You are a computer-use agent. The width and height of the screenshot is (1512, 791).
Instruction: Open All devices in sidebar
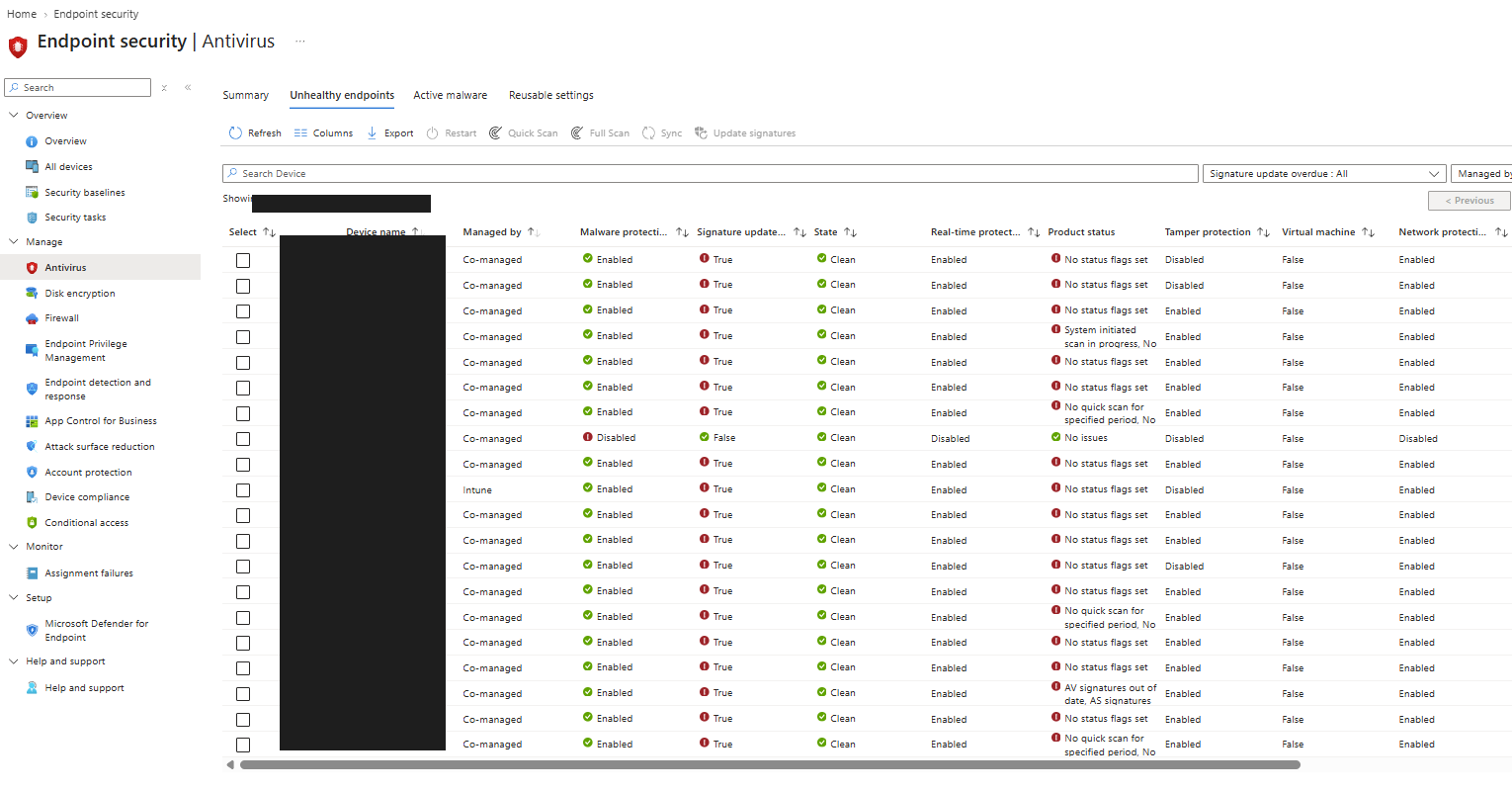(68, 167)
